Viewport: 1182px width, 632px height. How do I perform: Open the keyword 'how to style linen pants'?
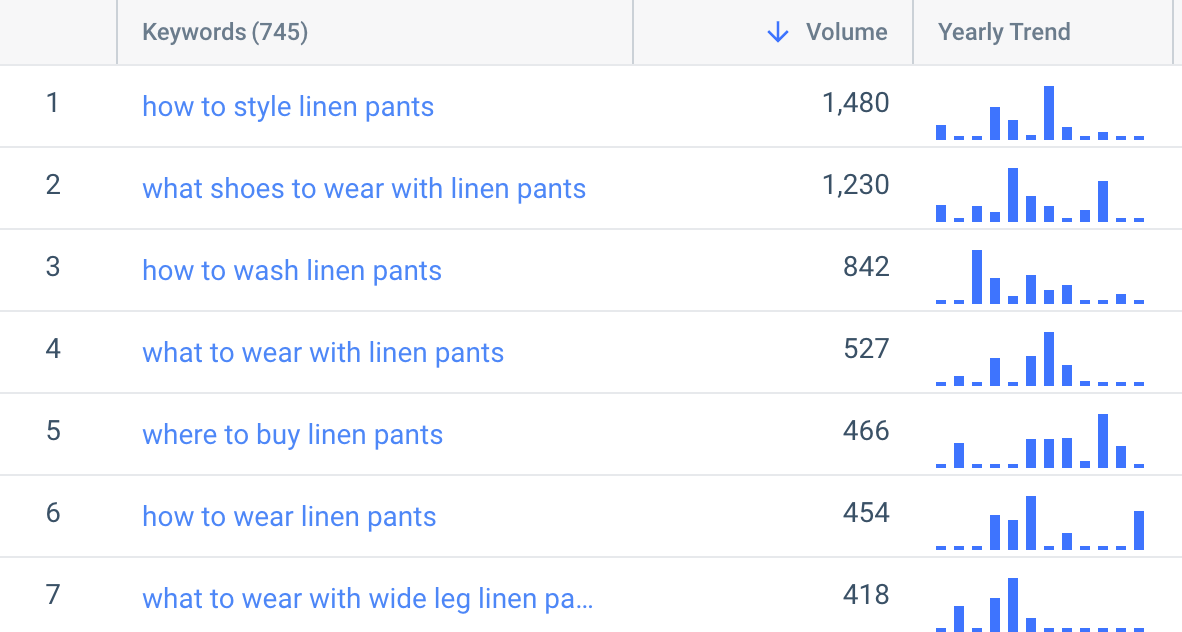288,106
